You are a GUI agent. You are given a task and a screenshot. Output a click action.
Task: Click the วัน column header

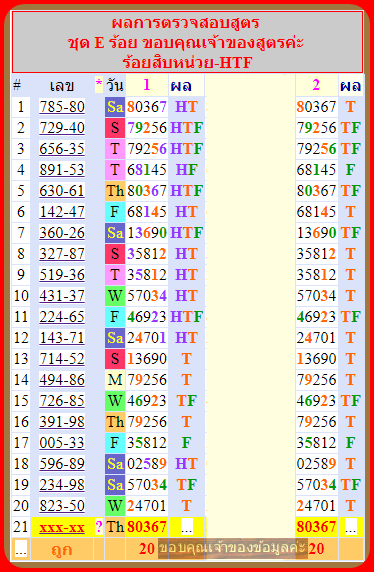coord(115,86)
